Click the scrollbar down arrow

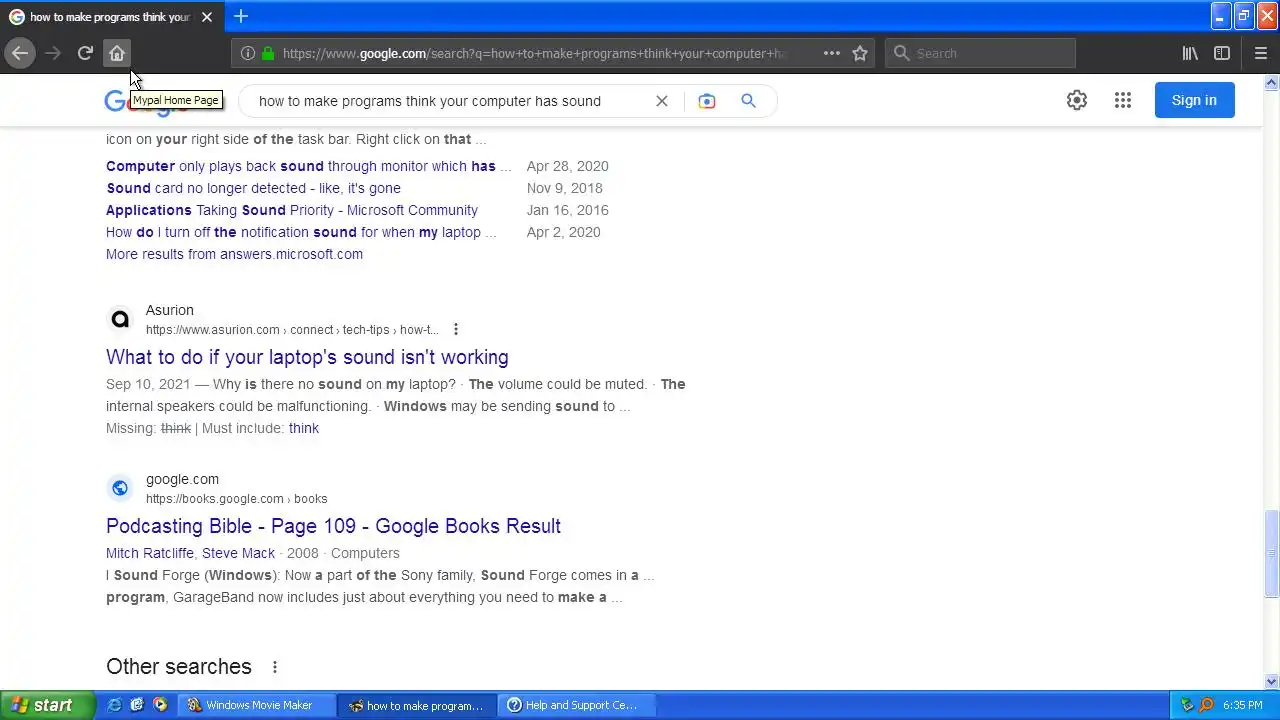coord(1272,682)
